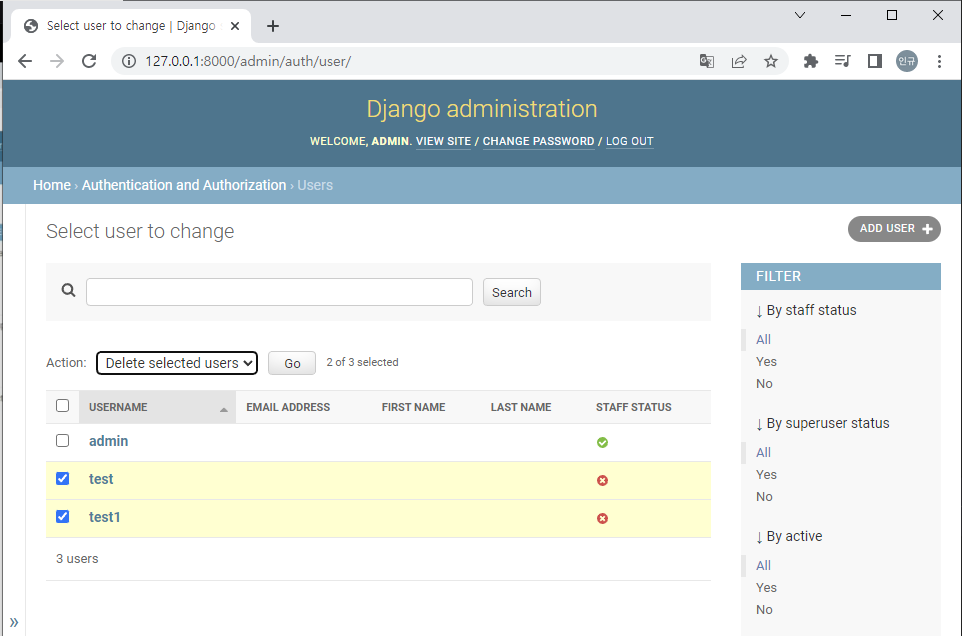
Task: Open the Change Password link
Action: pos(538,141)
